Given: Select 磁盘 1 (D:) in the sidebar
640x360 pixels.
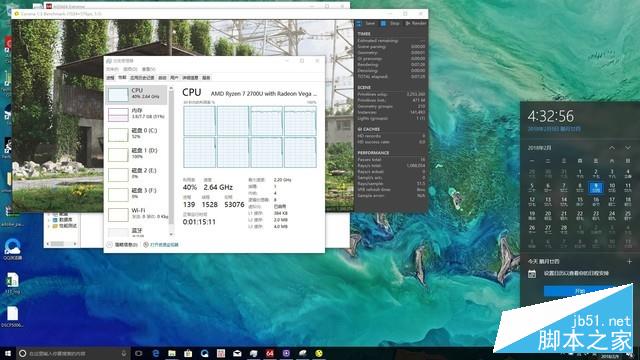Looking at the screenshot, I should (x=137, y=154).
